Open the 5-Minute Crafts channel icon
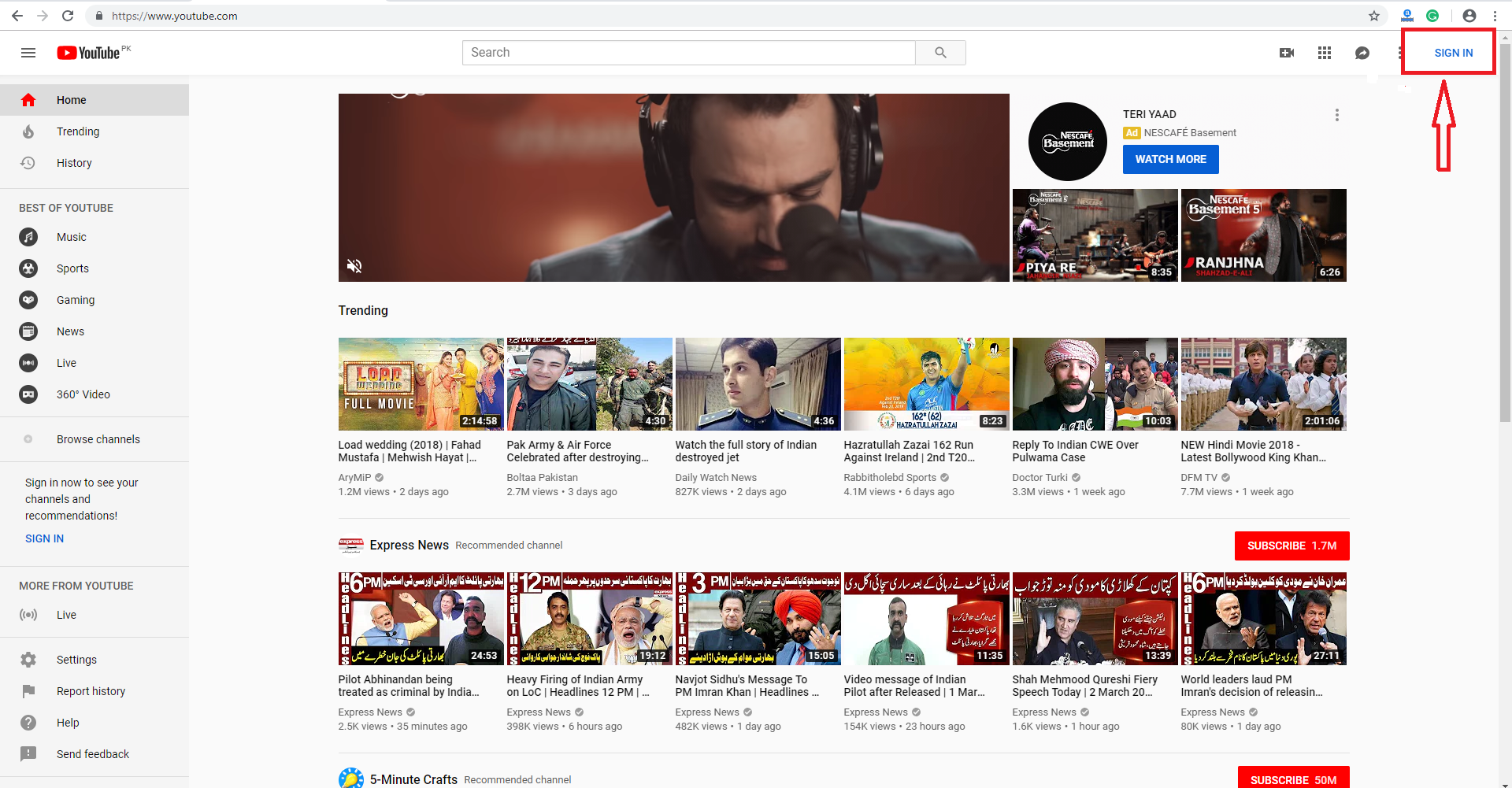Viewport: 1512px width, 788px height. point(351,779)
